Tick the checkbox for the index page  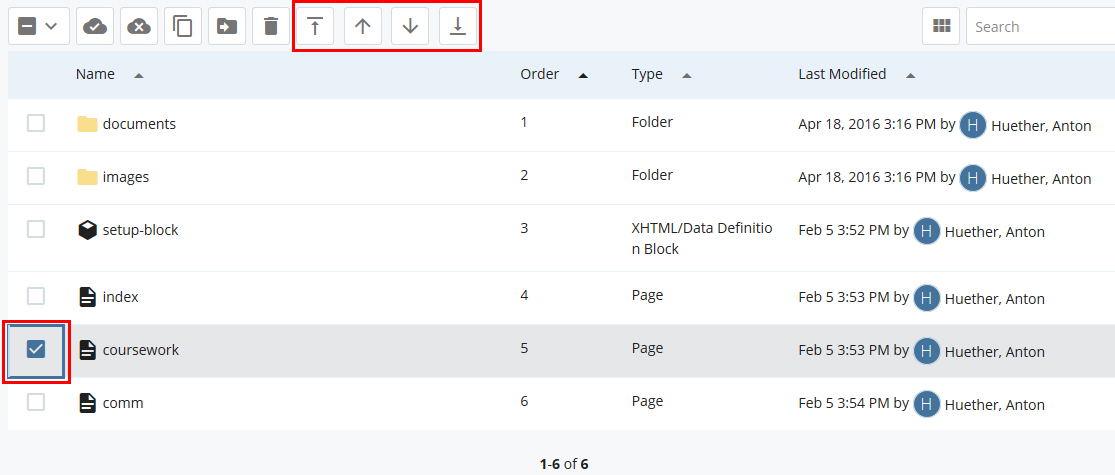[x=36, y=296]
